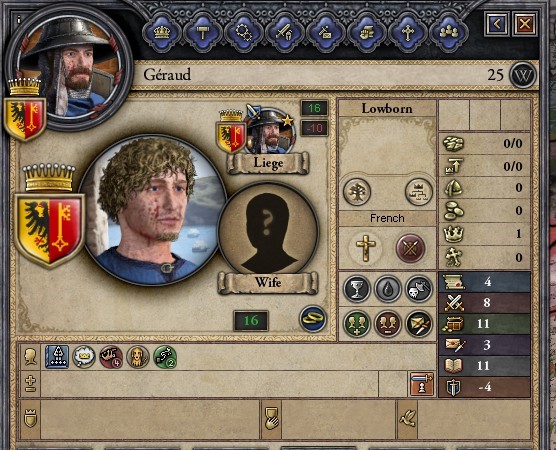Click the skull assassination plot button

[x=419, y=289]
